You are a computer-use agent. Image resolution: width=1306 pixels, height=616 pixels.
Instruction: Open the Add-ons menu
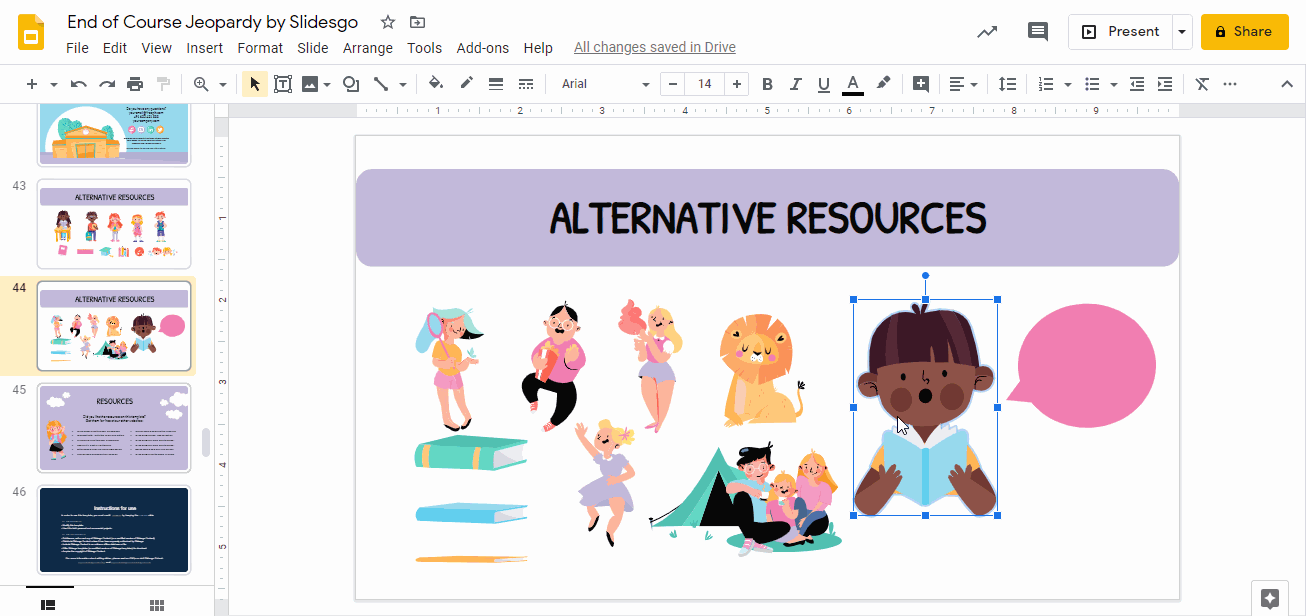tap(483, 47)
